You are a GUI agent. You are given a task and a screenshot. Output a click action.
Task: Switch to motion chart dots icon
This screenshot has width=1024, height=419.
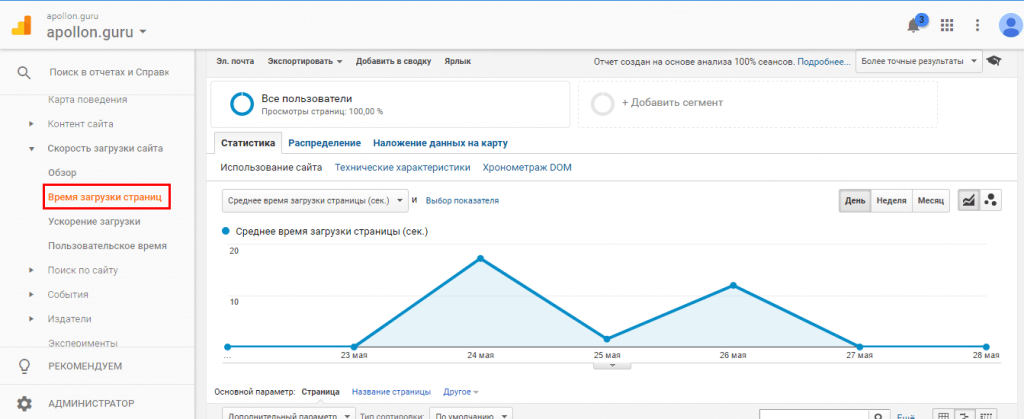991,201
